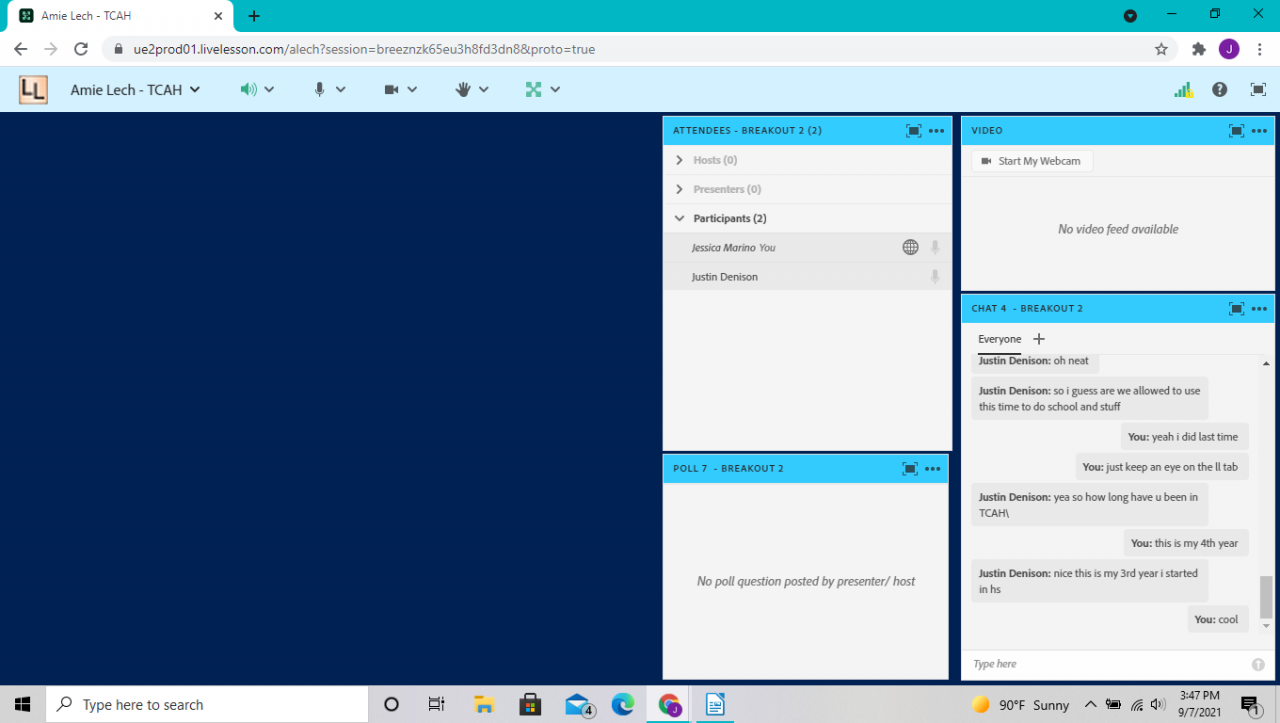Open Poll 7 pod options menu
Screen dimensions: 1280x723
[x=933, y=468]
